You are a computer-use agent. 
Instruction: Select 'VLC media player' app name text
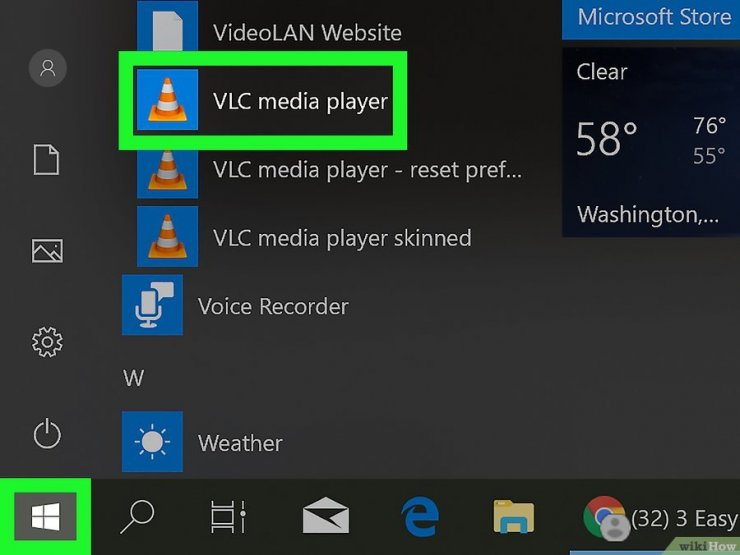tap(300, 101)
